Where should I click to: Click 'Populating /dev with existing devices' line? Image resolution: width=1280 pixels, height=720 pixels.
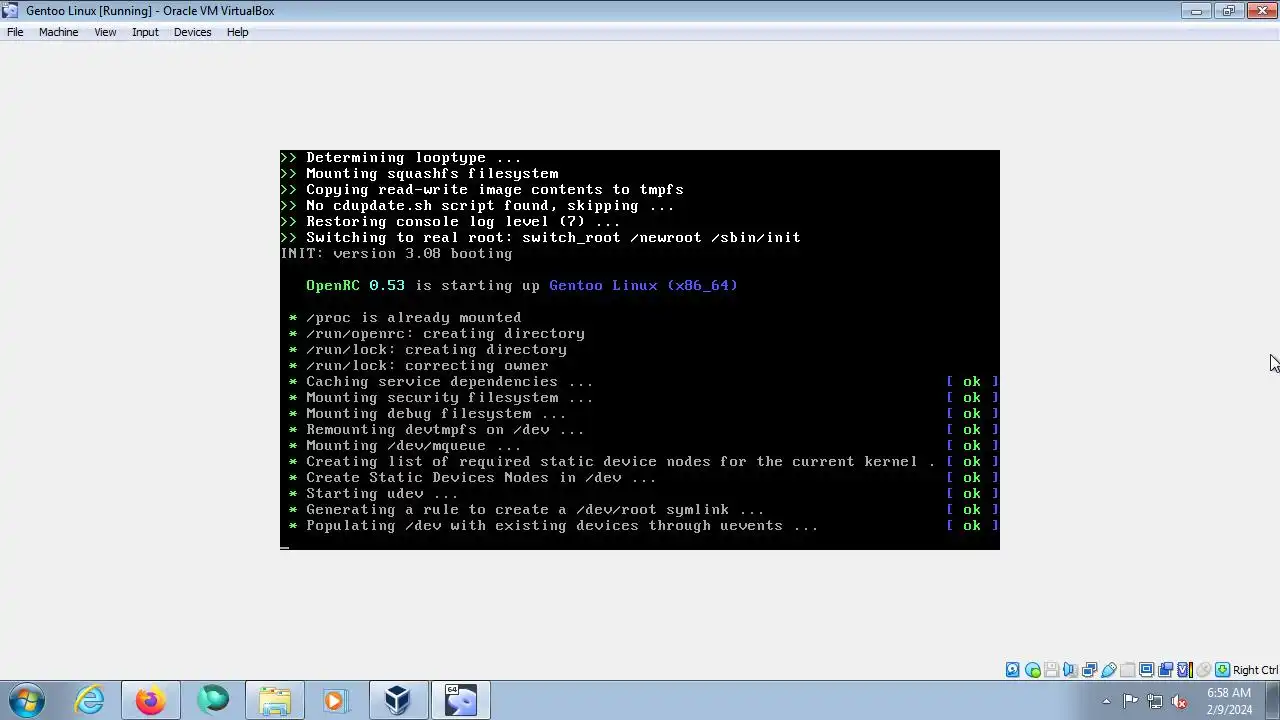point(562,526)
